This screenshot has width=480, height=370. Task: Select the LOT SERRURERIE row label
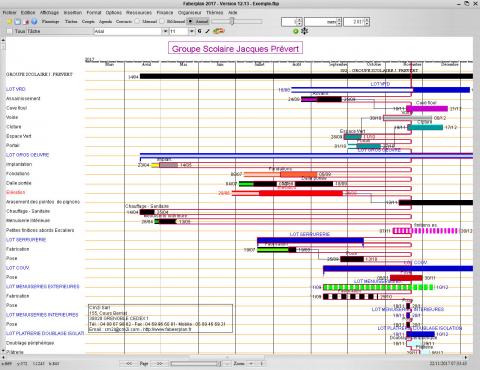26,239
